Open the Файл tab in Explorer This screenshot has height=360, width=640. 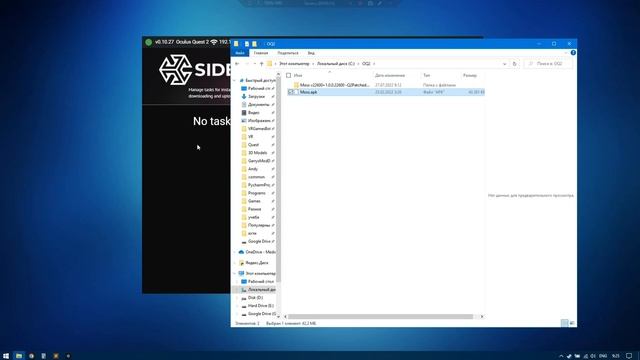point(240,53)
